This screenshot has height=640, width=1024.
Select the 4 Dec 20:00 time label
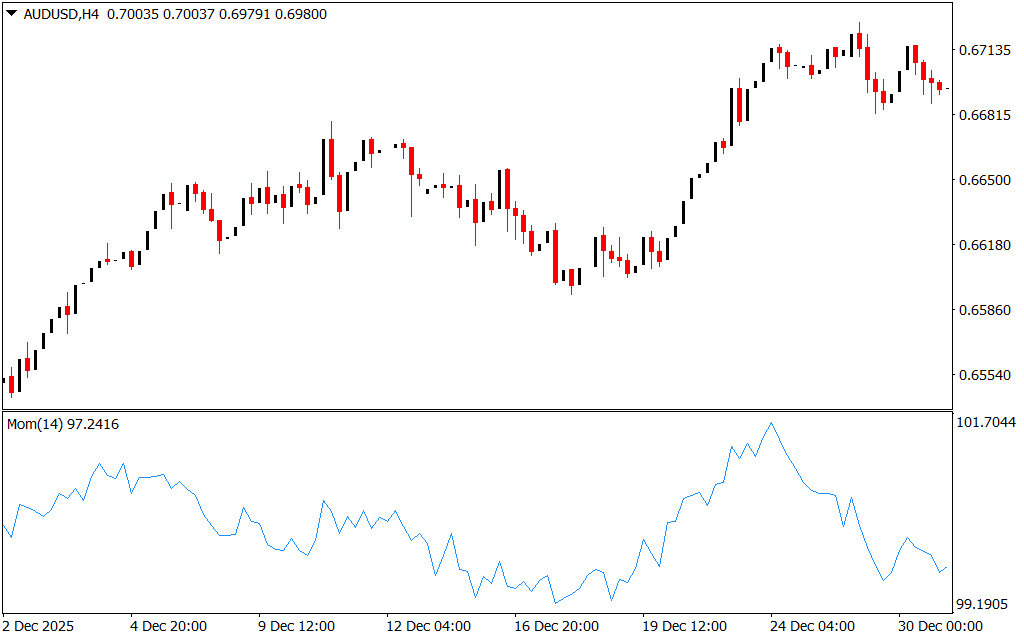point(169,626)
